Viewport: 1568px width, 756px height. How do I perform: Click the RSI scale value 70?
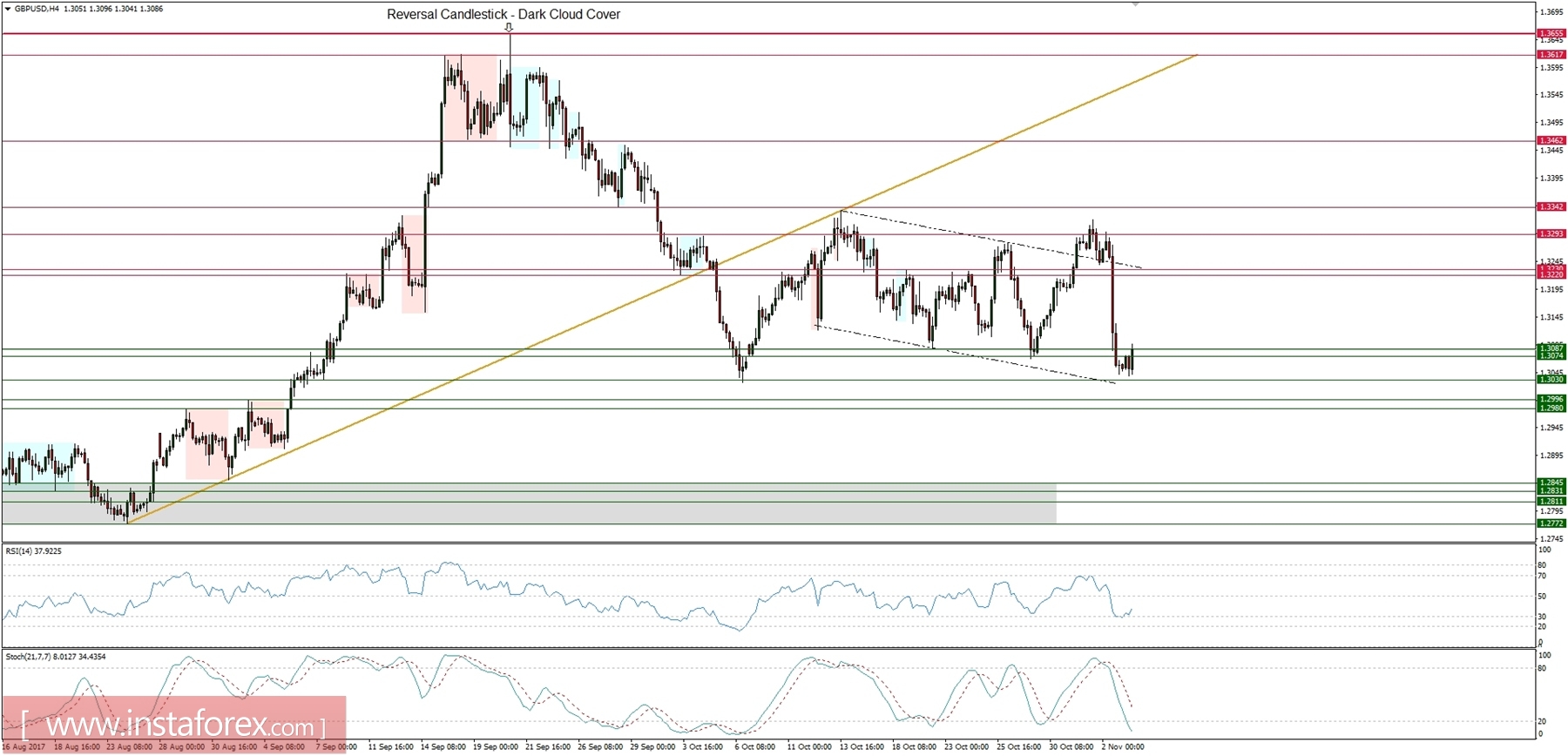(x=1542, y=576)
